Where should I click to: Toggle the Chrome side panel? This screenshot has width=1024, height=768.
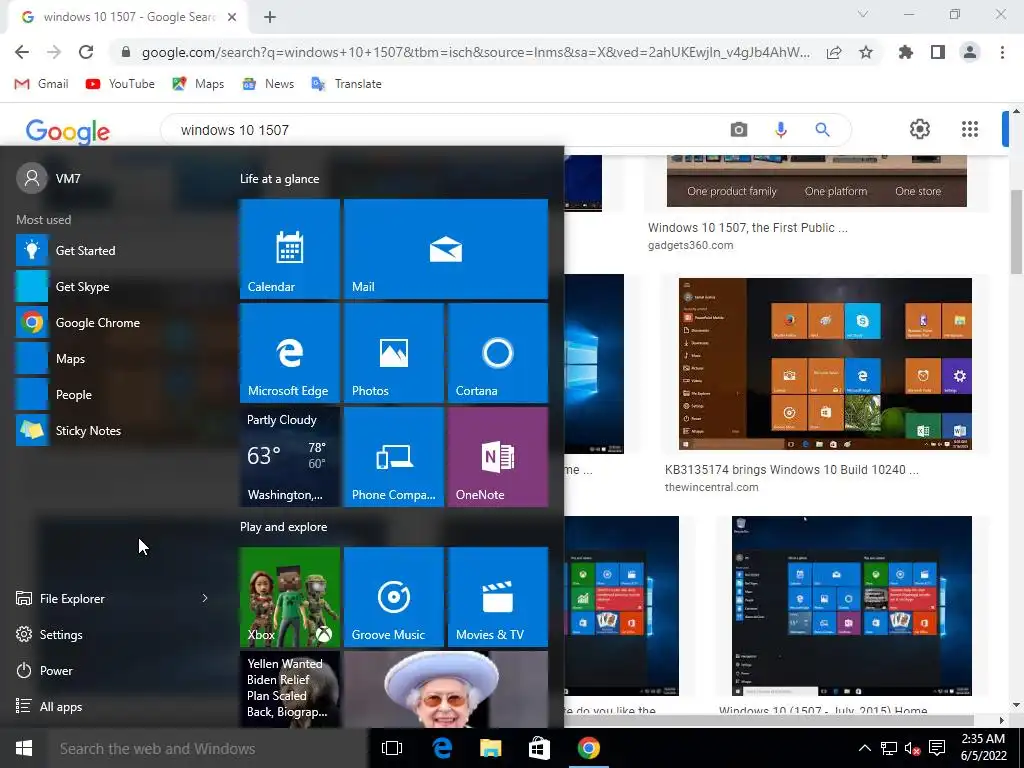point(938,52)
